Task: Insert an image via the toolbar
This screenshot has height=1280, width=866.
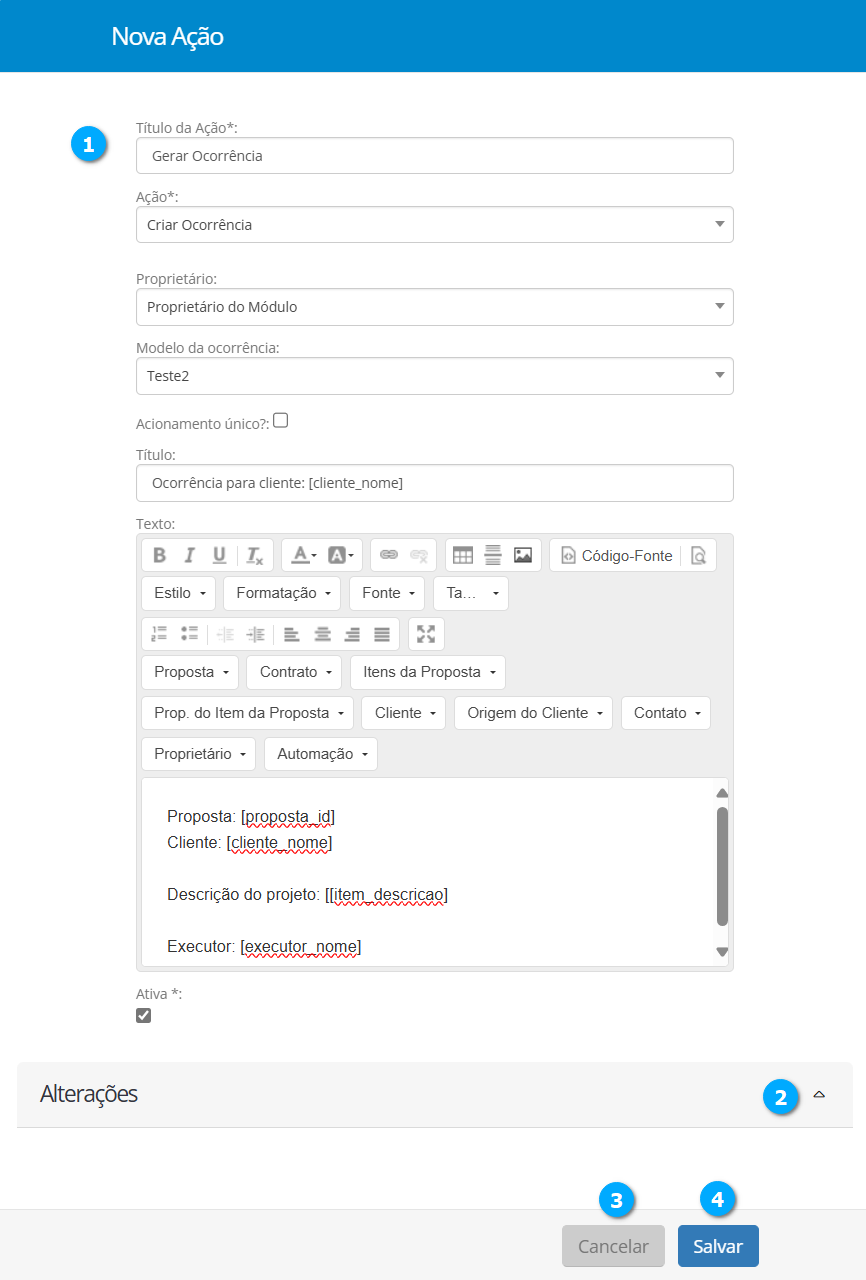Action: tap(523, 555)
